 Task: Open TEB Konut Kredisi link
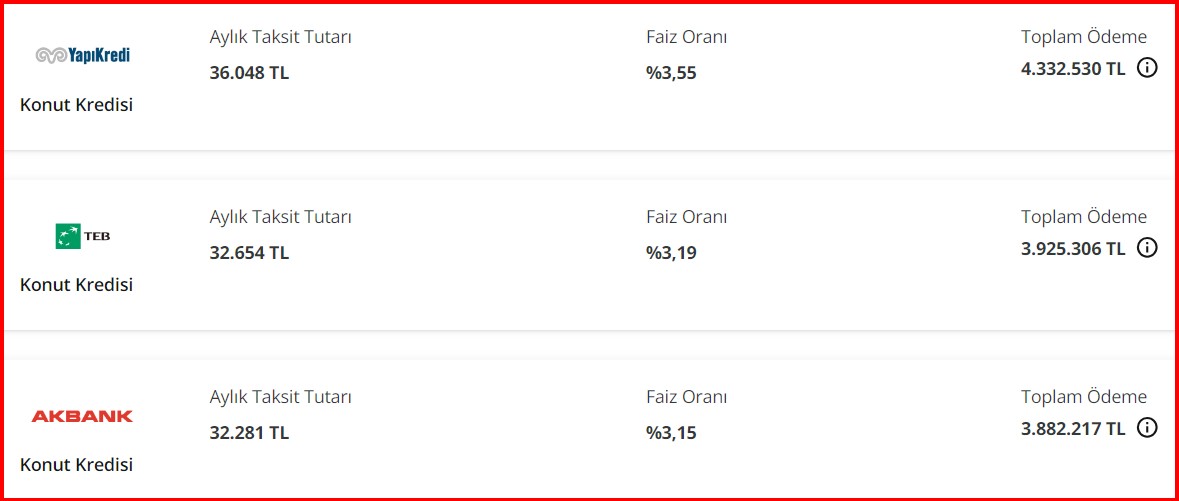(77, 285)
